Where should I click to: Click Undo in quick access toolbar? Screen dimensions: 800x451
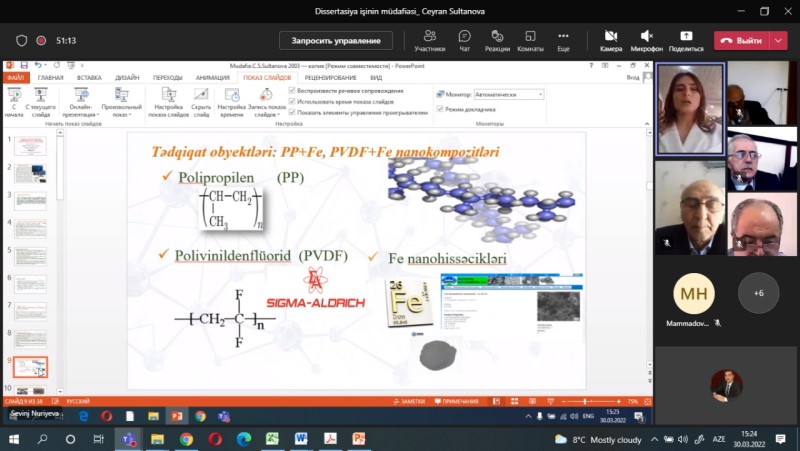[x=38, y=65]
